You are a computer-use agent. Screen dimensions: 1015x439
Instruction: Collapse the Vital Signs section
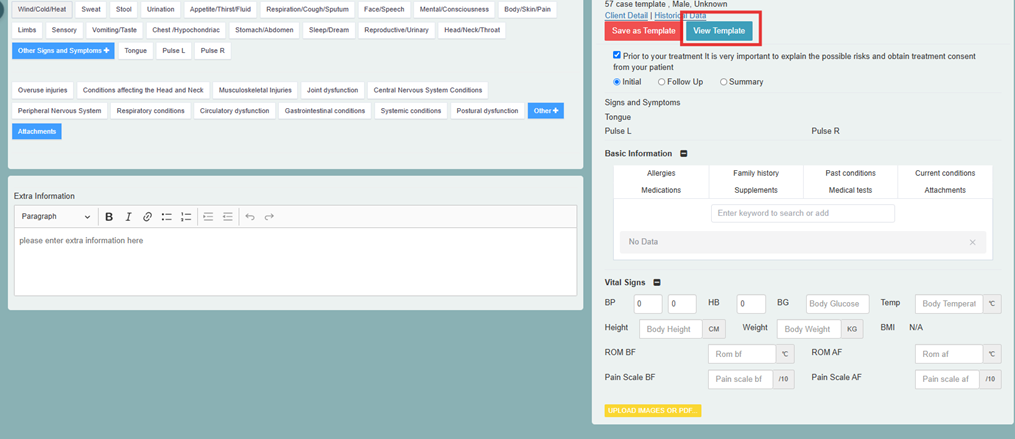coord(657,283)
